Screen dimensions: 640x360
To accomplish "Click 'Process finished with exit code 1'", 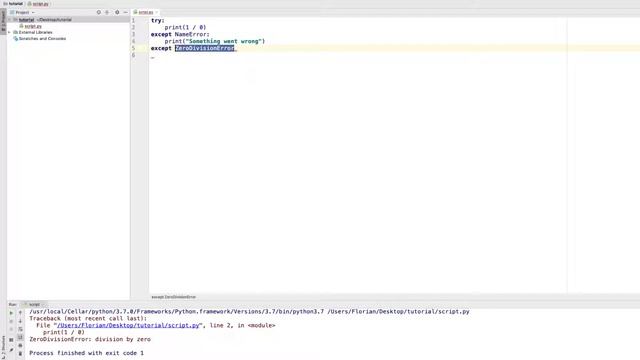I will click(87, 353).
